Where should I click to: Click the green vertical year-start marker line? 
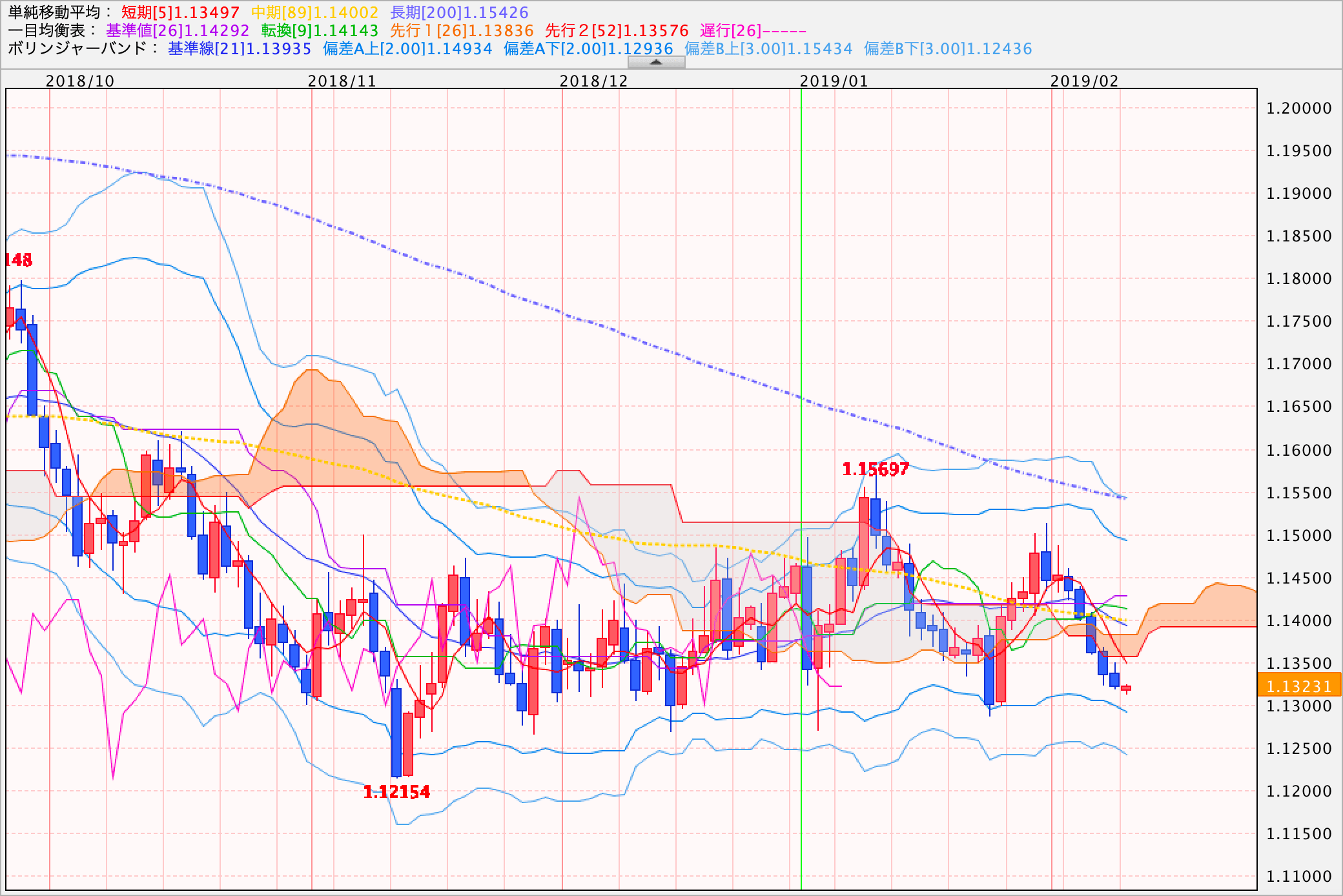(x=801, y=489)
